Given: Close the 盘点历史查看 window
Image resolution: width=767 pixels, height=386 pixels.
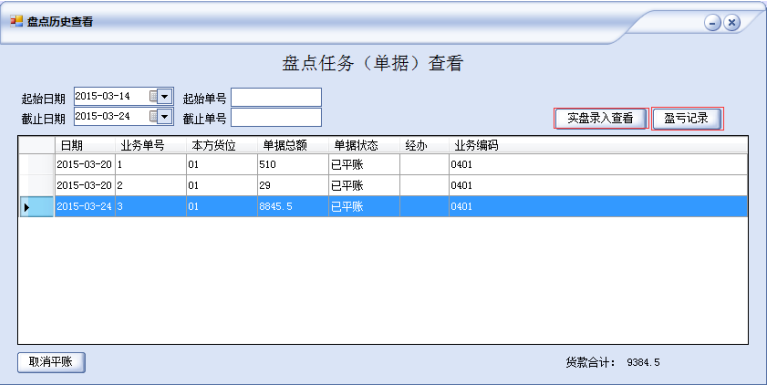Looking at the screenshot, I should coord(731,23).
